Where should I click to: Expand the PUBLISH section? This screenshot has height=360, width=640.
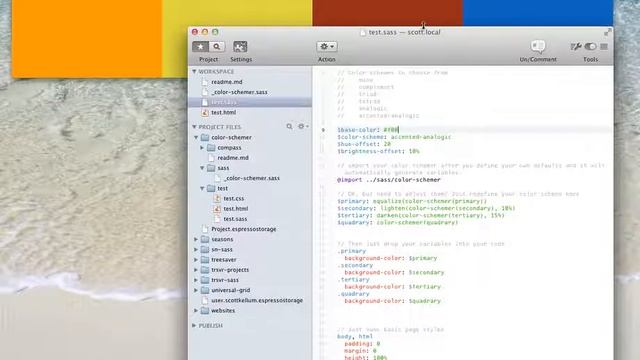click(194, 326)
